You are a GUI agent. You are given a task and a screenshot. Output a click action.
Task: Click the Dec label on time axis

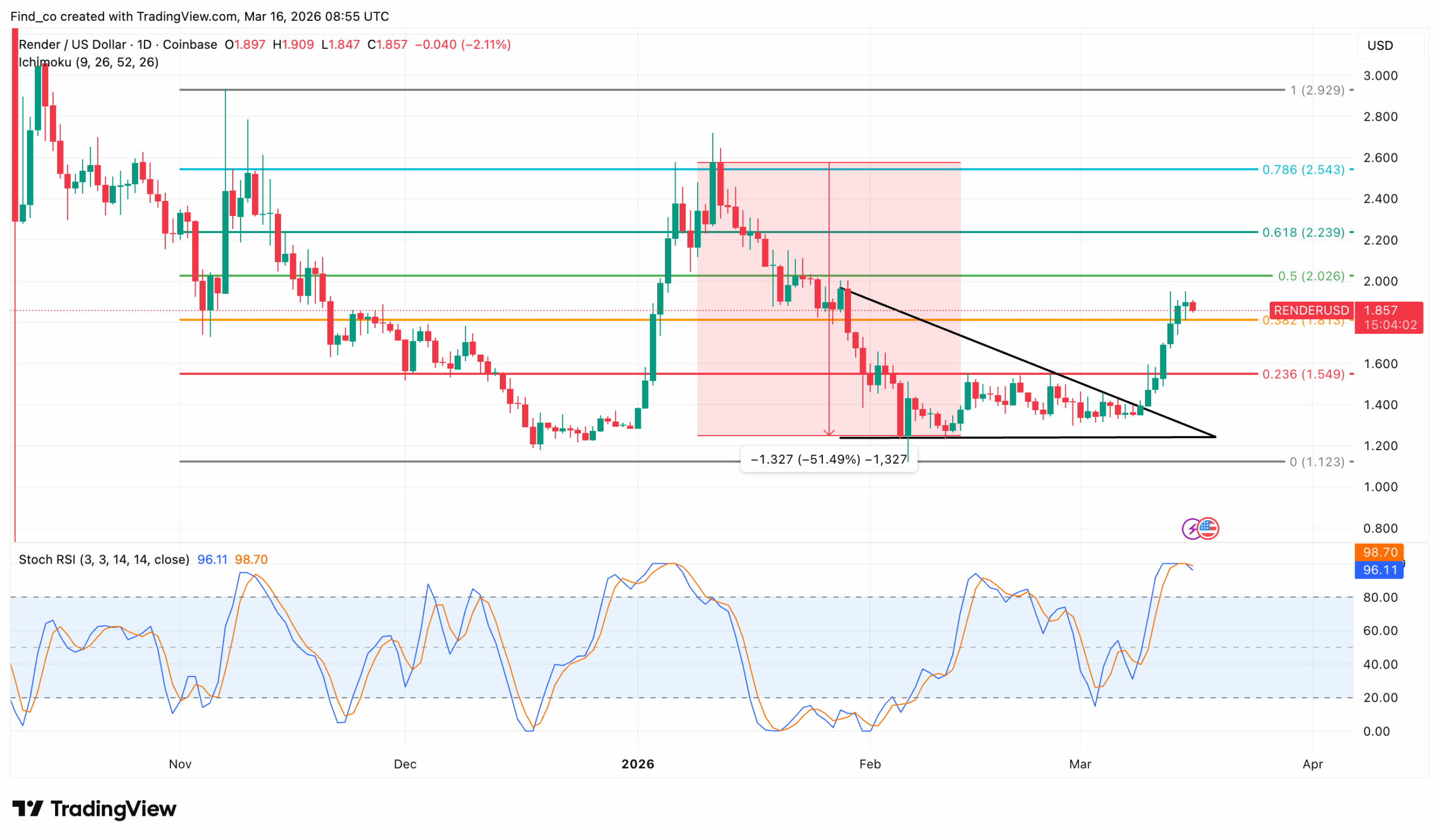tap(405, 764)
